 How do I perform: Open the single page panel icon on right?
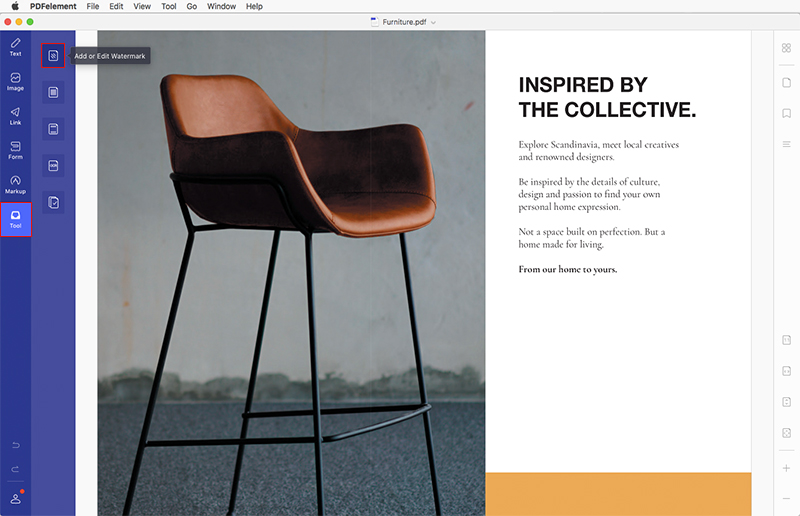786,82
